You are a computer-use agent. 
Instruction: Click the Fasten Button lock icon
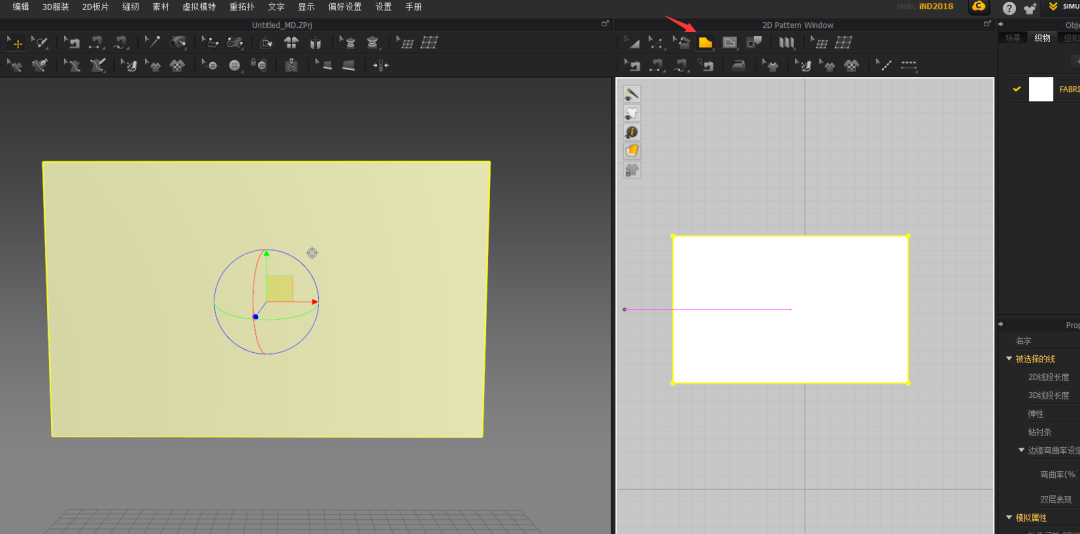[258, 65]
